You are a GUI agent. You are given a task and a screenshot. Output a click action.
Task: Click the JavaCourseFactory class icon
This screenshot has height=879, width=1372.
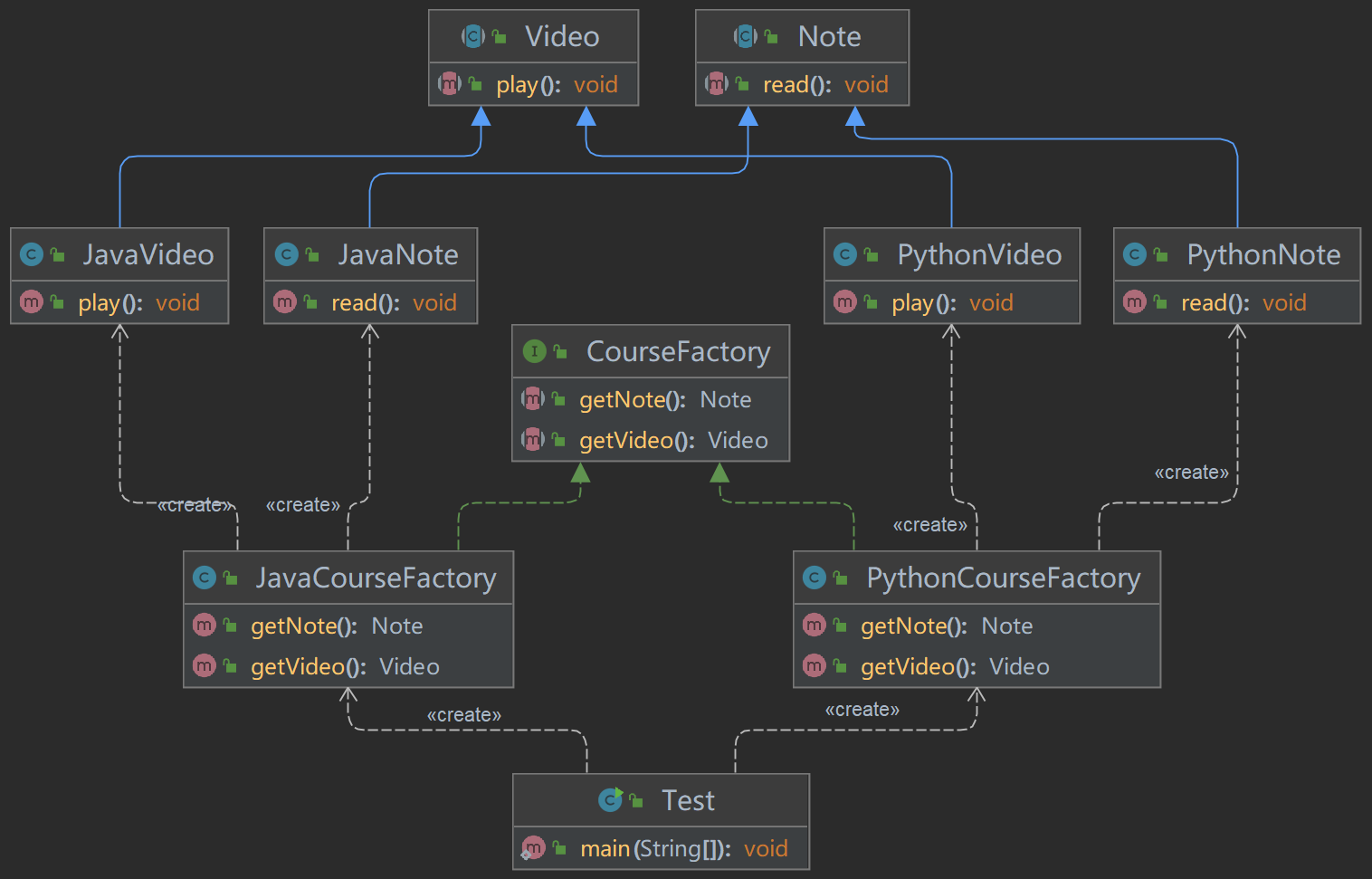205,578
